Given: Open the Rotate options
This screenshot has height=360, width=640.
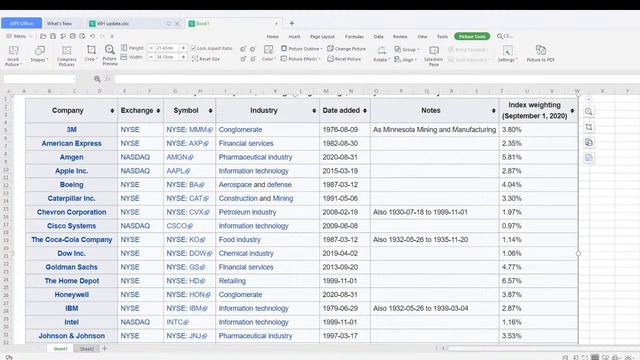Looking at the screenshot, I should point(381,53).
